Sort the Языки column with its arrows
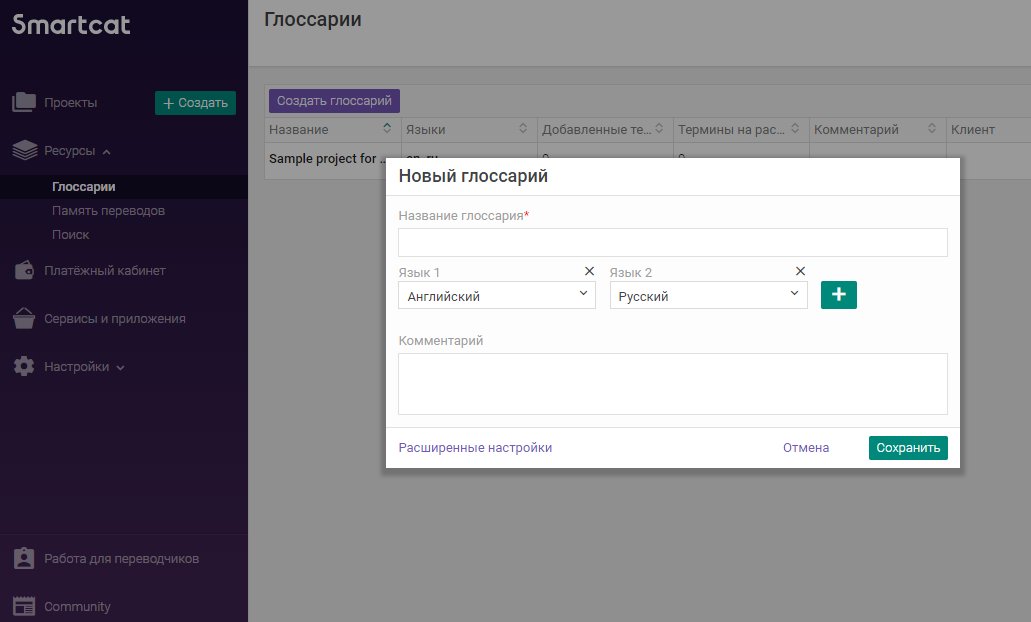 [522, 128]
